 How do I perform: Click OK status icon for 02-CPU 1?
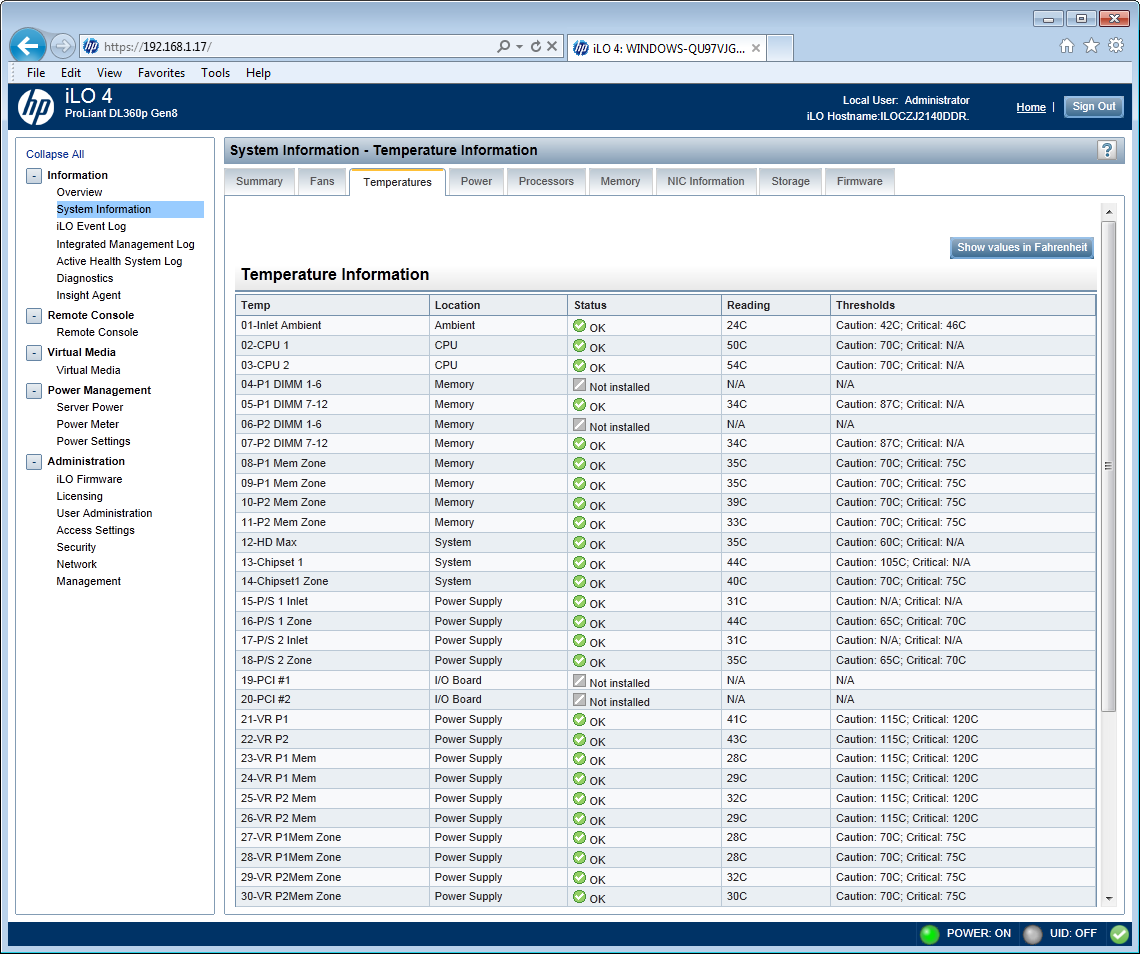click(x=579, y=345)
